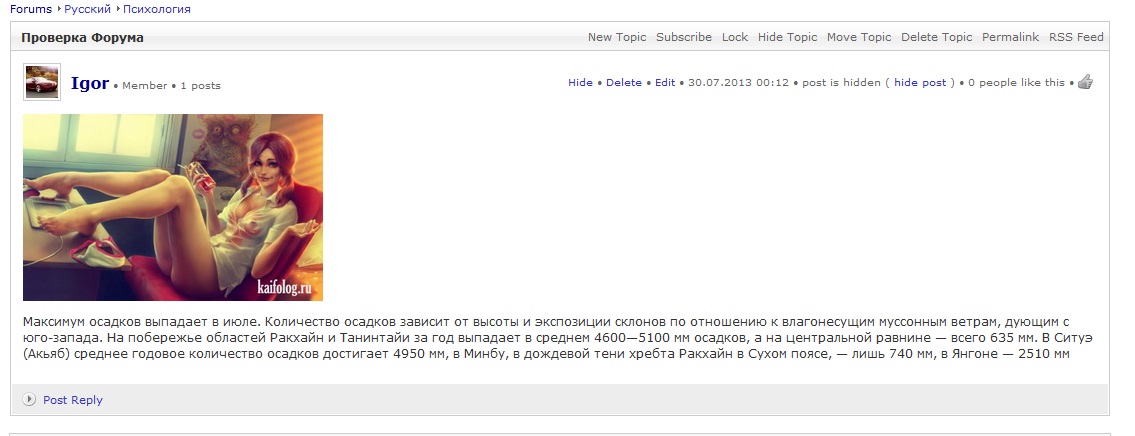
Task: Open Igor's user profile name
Action: pyautogui.click(x=90, y=83)
